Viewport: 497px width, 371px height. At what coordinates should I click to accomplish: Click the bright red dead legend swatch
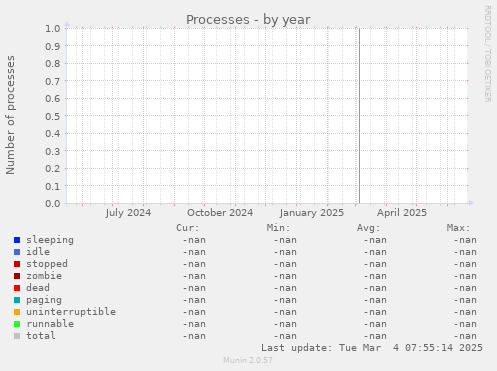pyautogui.click(x=17, y=288)
